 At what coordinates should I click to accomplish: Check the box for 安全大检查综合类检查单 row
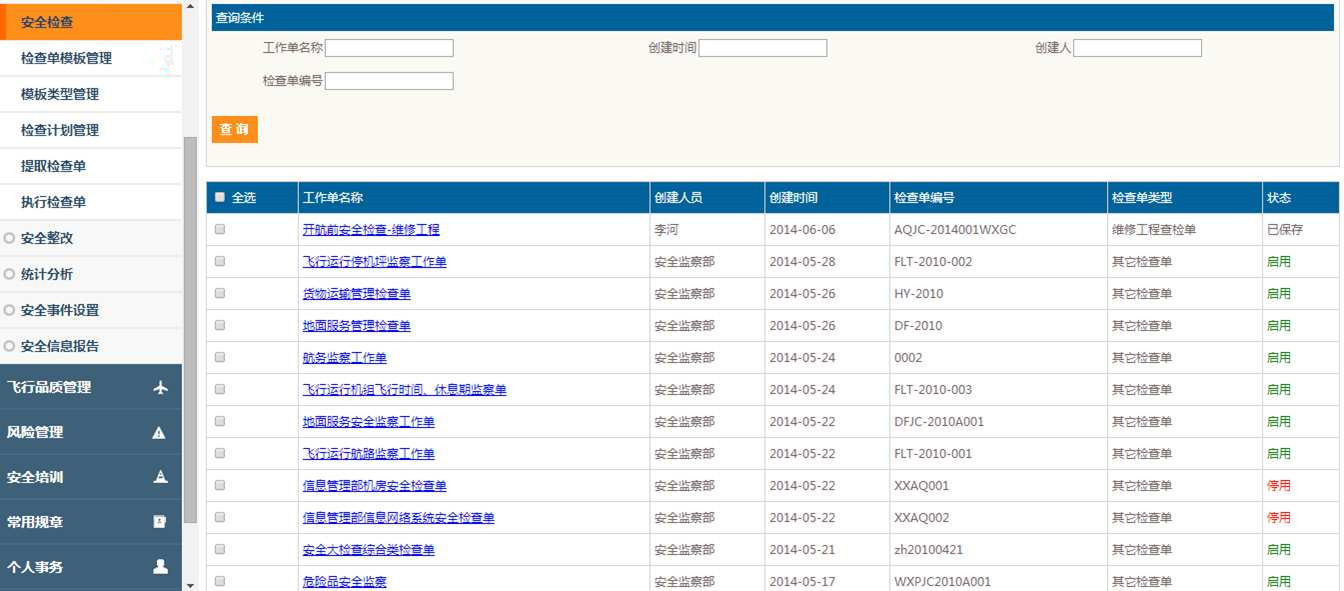220,549
